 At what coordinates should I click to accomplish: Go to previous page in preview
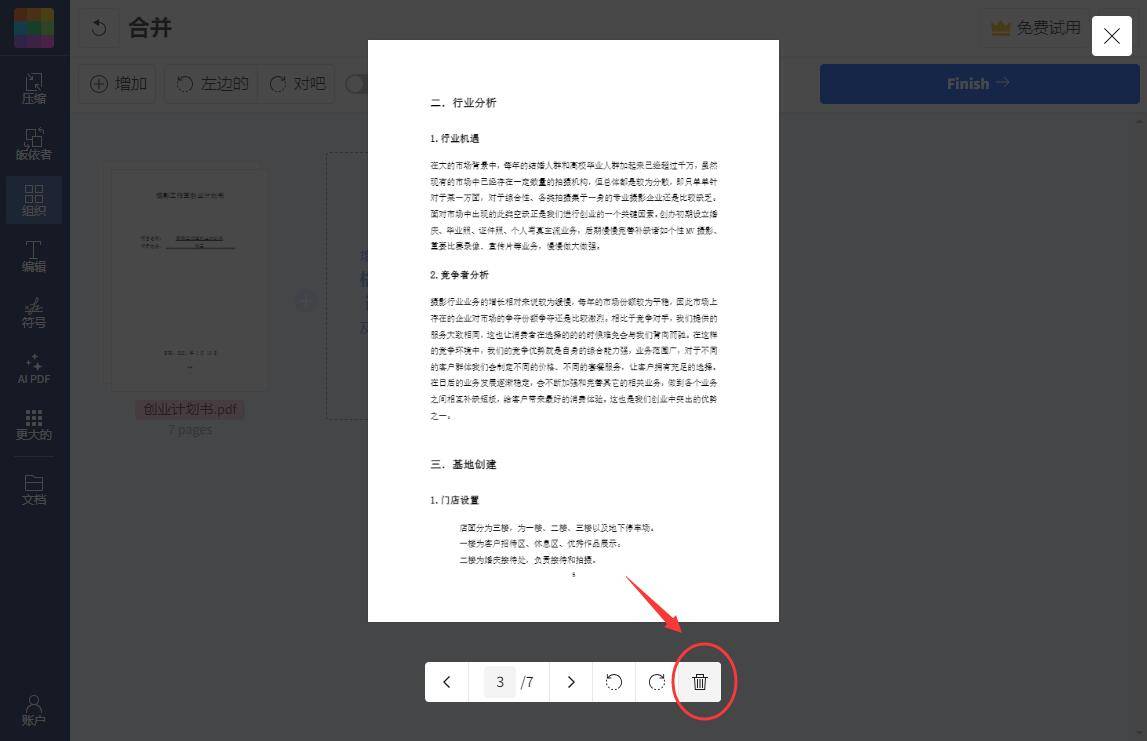click(447, 682)
